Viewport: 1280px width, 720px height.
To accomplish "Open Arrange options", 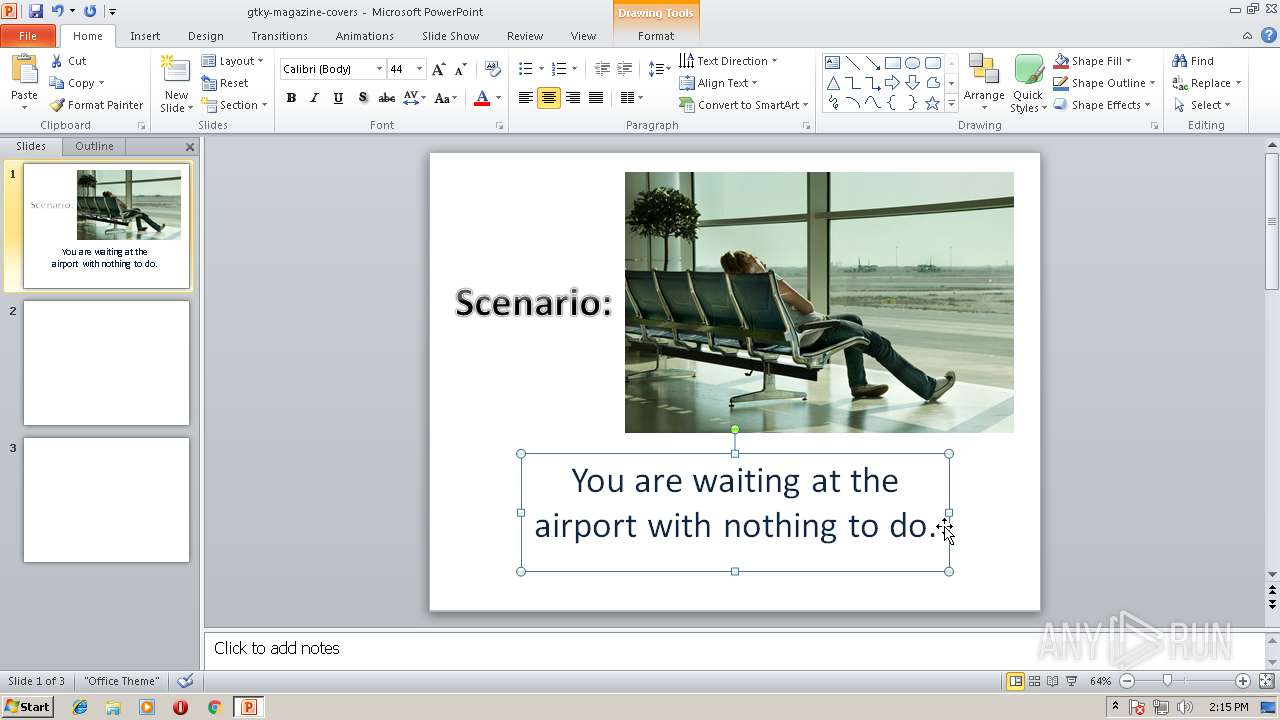I will [984, 84].
